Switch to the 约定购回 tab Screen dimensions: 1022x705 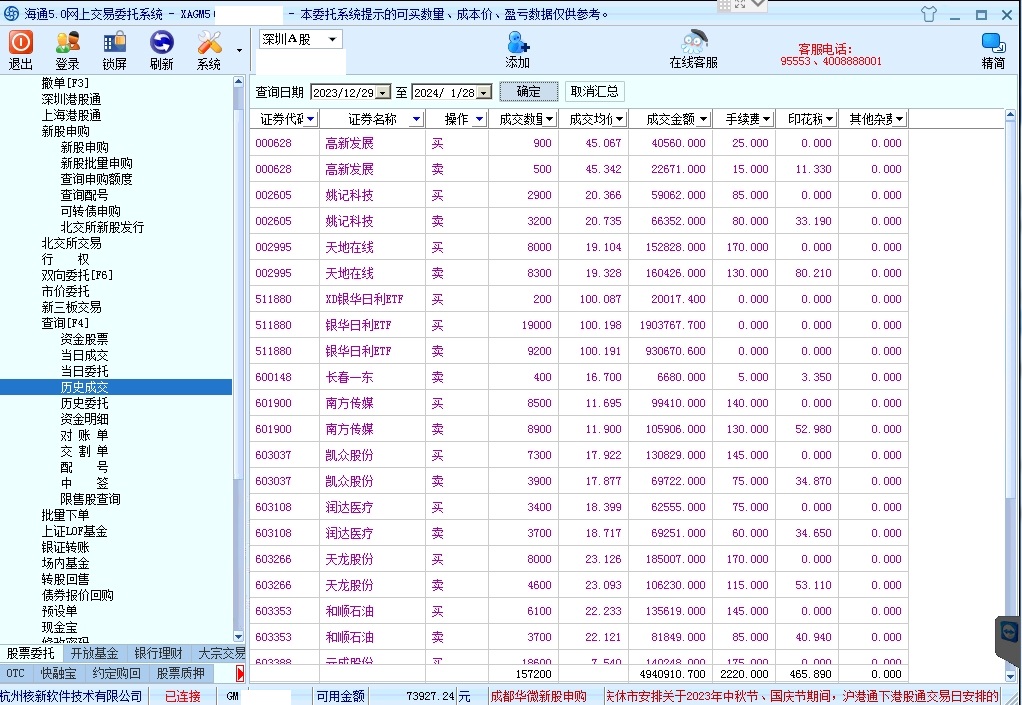116,673
